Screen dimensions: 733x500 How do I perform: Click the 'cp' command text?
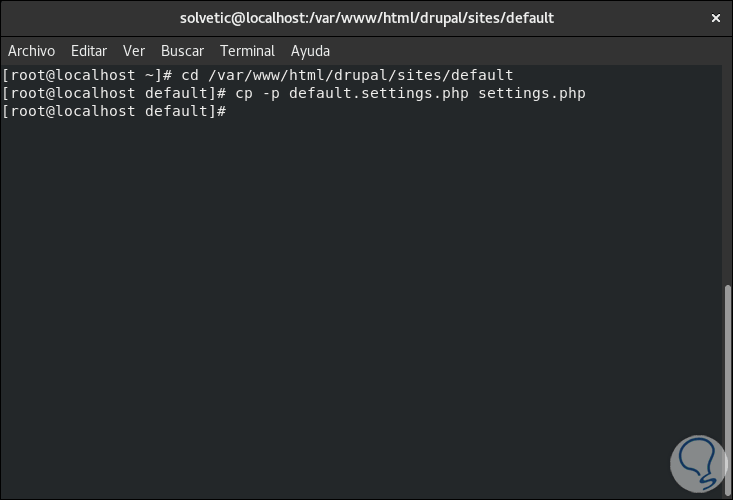(x=244, y=93)
